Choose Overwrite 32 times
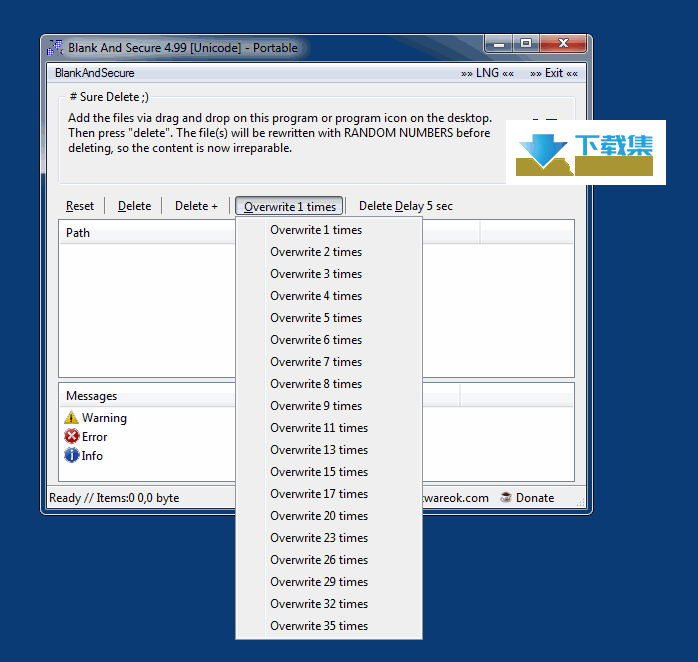 click(x=329, y=604)
